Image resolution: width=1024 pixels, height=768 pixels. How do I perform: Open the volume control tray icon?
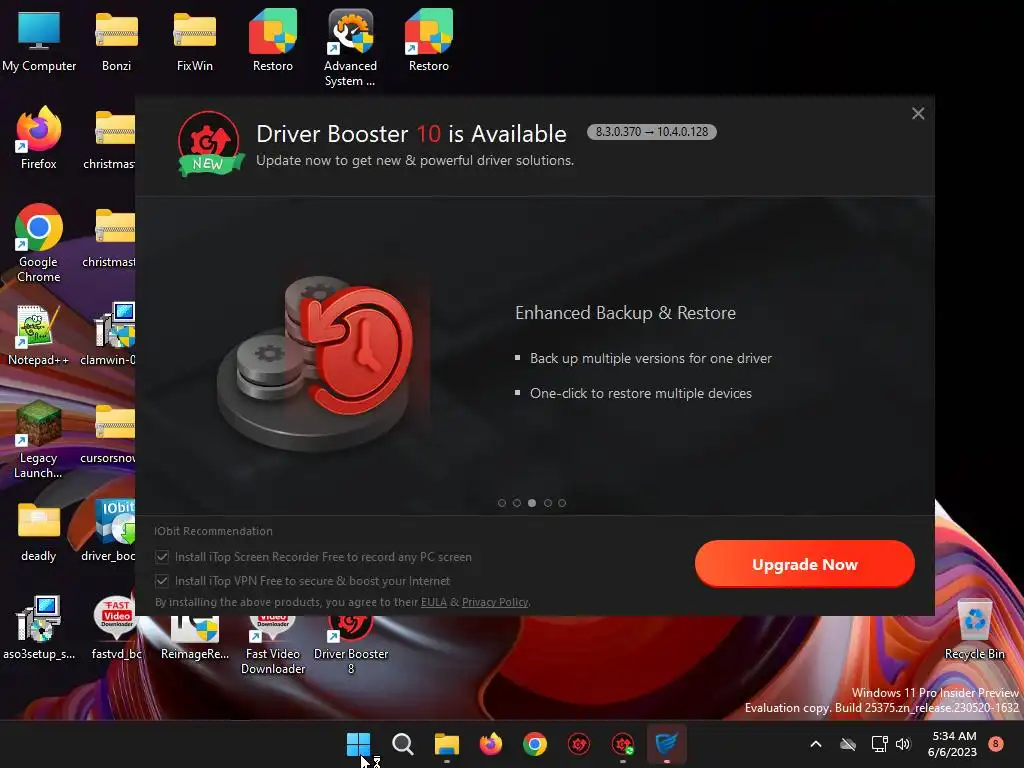coord(903,744)
